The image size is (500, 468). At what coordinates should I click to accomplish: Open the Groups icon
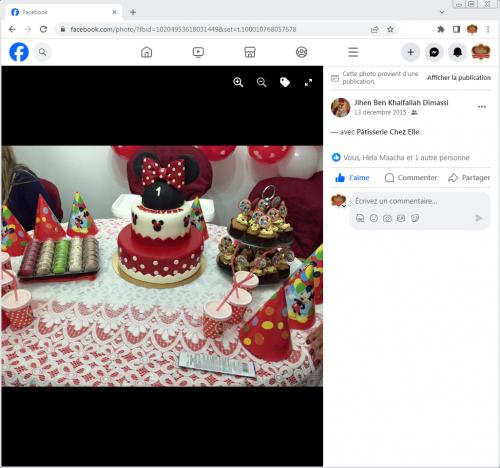pyautogui.click(x=301, y=52)
